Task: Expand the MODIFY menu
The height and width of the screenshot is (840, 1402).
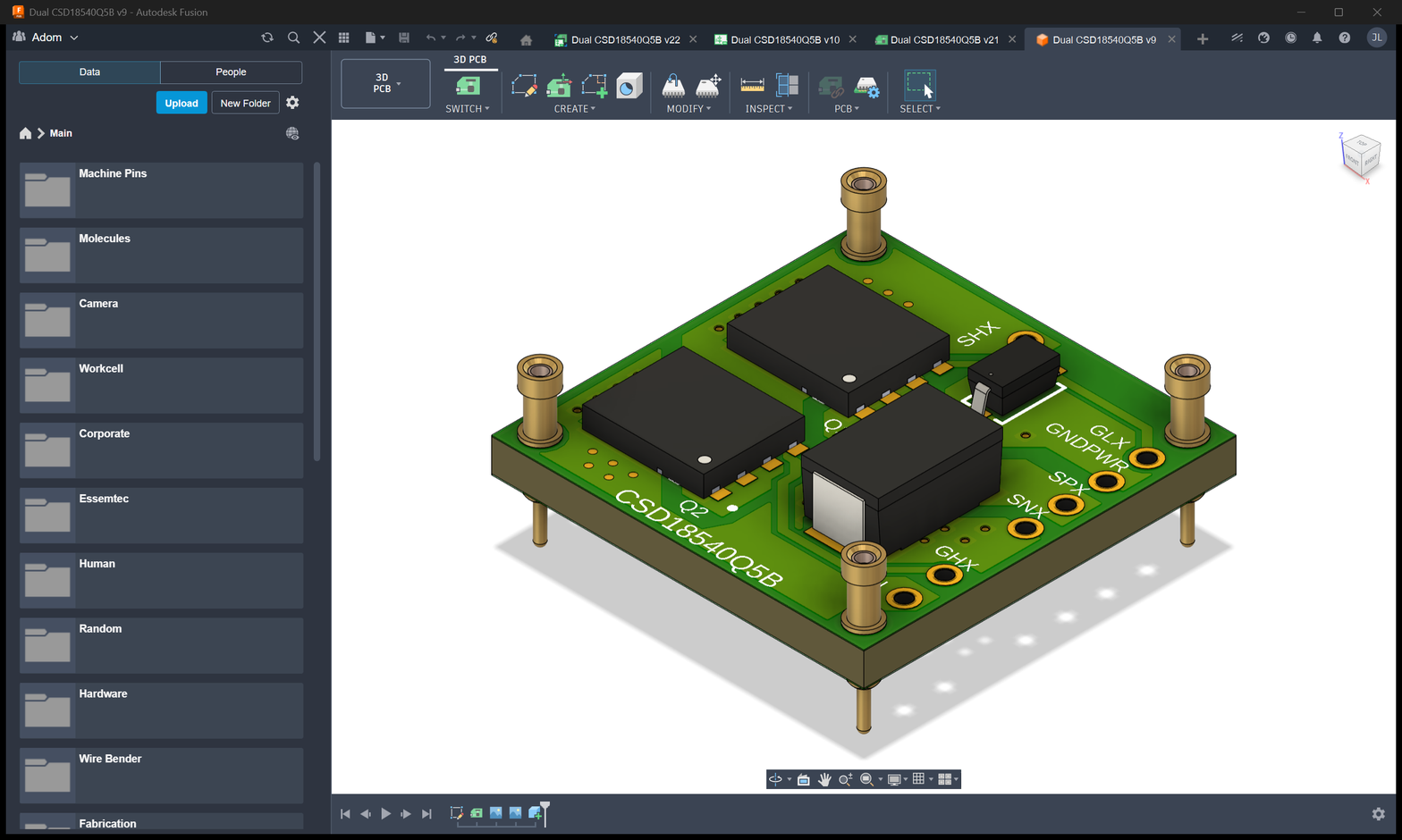Action: 688,109
